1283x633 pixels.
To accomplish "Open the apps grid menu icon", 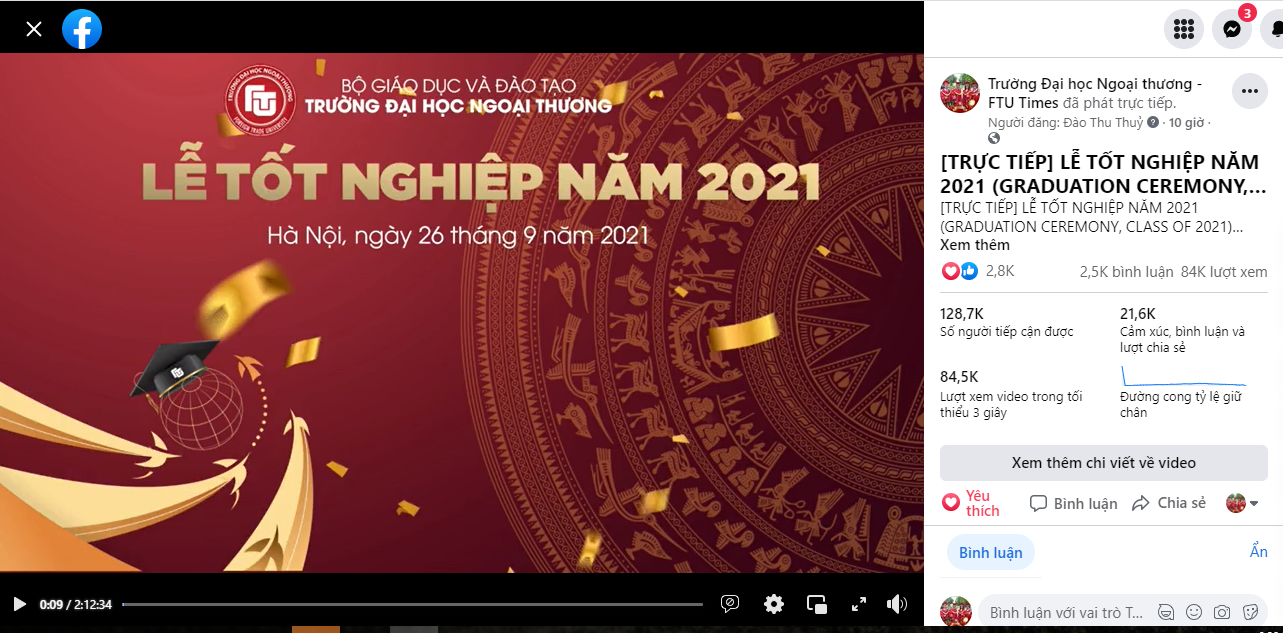I will [x=1184, y=29].
